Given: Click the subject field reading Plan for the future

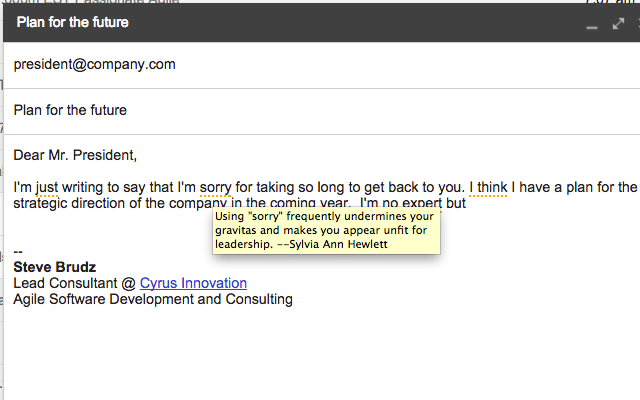Looking at the screenshot, I should 322,110.
